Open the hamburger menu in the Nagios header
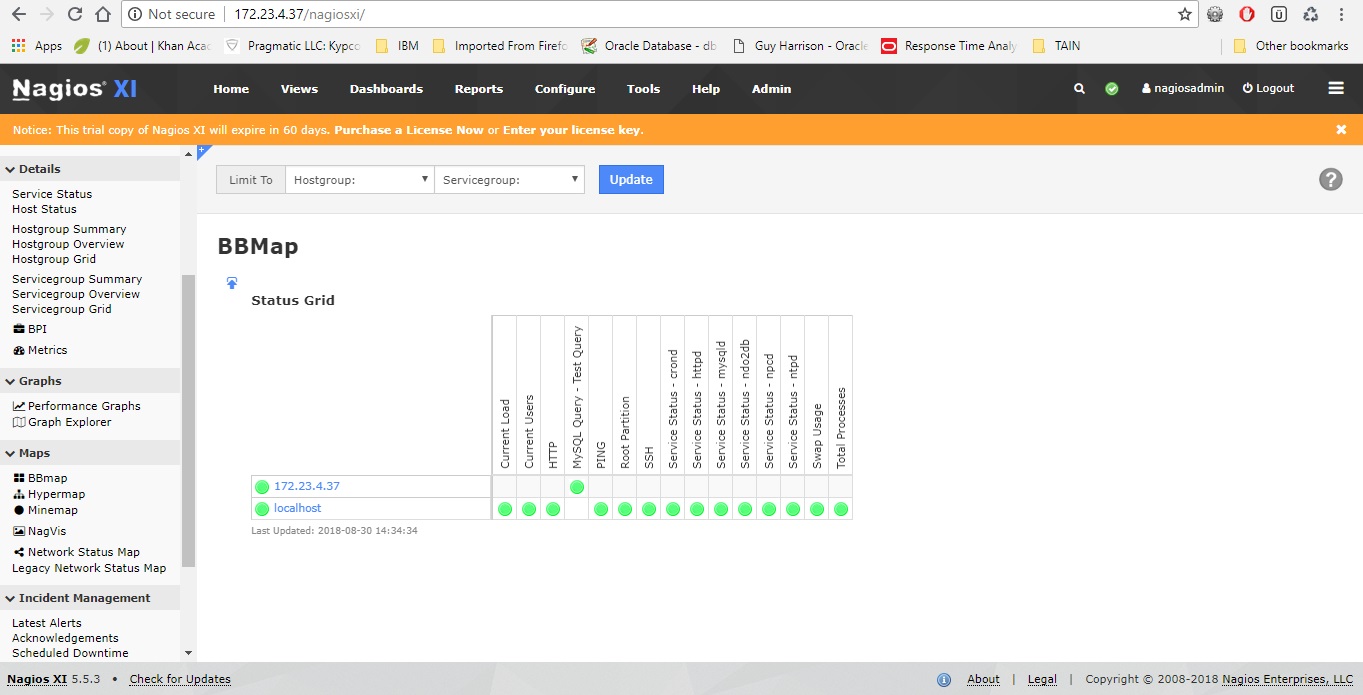 pyautogui.click(x=1336, y=88)
